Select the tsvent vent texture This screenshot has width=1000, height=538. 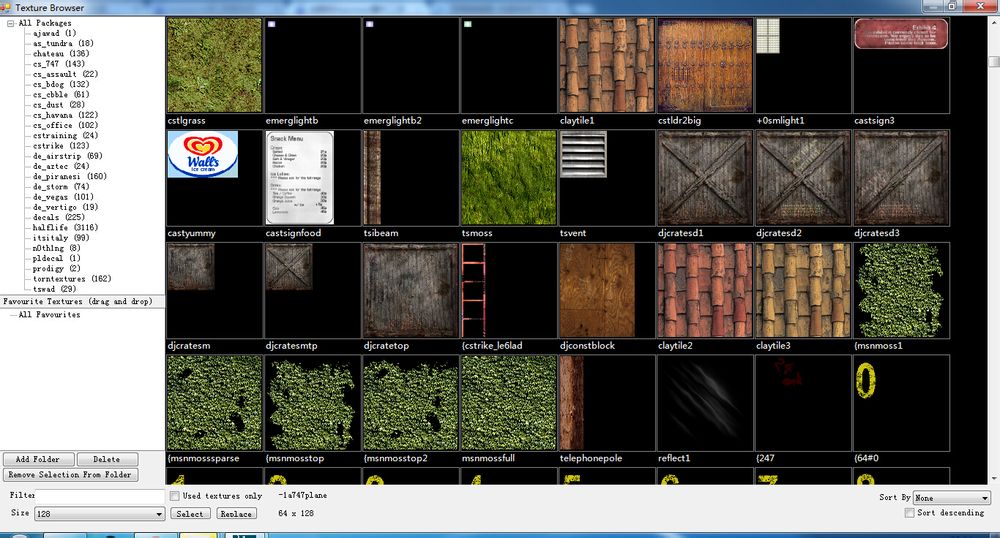(584, 155)
